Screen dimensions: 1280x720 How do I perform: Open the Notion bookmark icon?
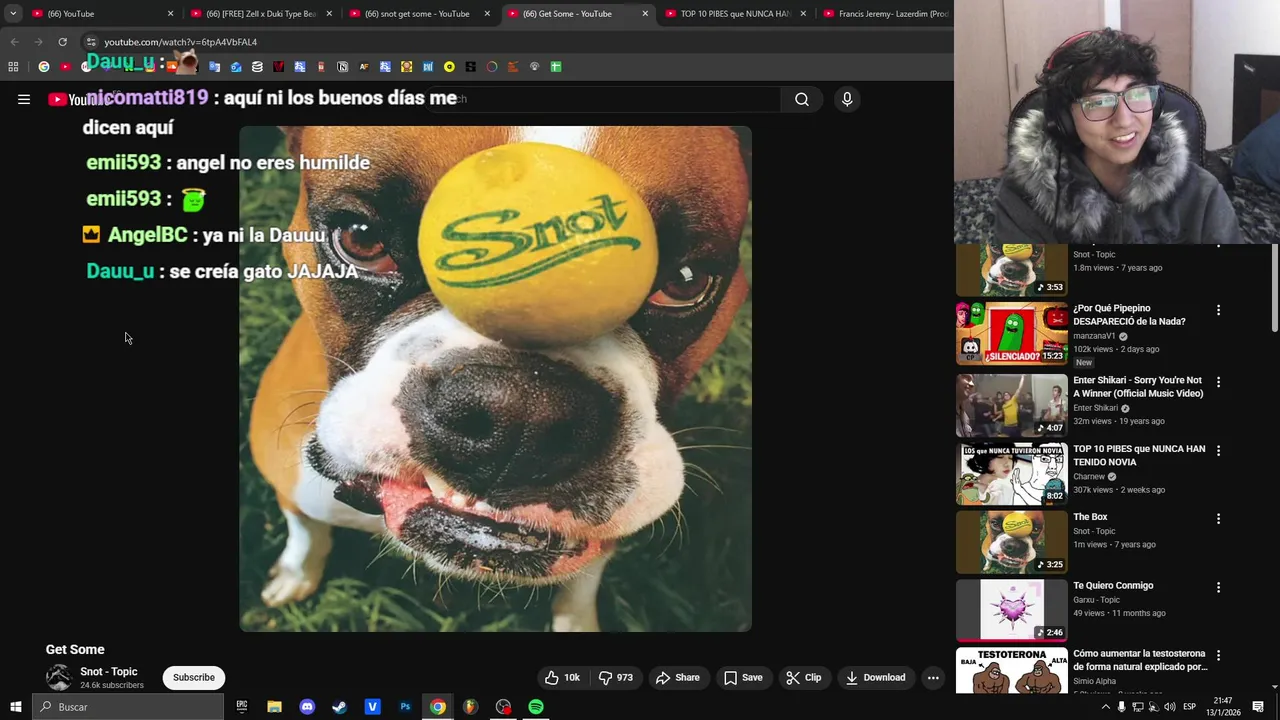point(342,67)
